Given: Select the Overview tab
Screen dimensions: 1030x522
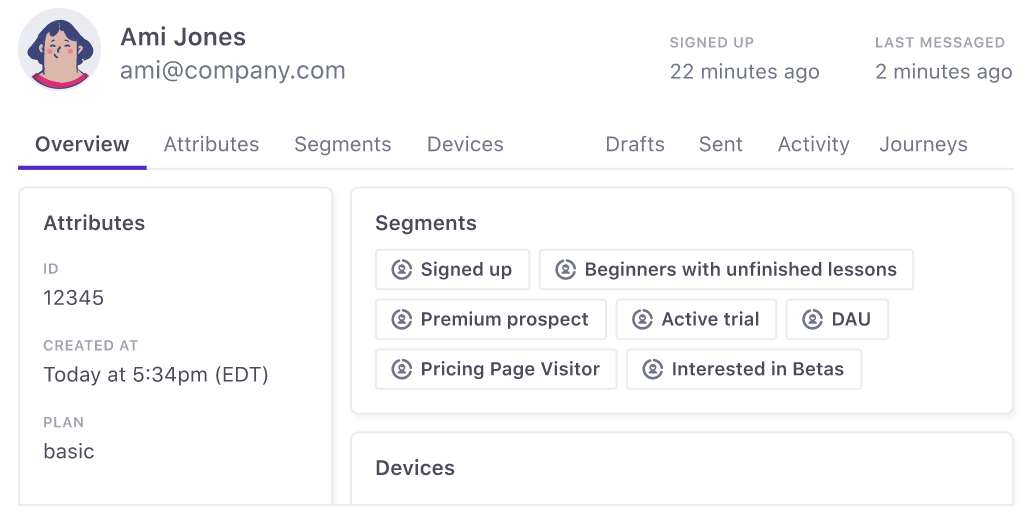Looking at the screenshot, I should [82, 144].
